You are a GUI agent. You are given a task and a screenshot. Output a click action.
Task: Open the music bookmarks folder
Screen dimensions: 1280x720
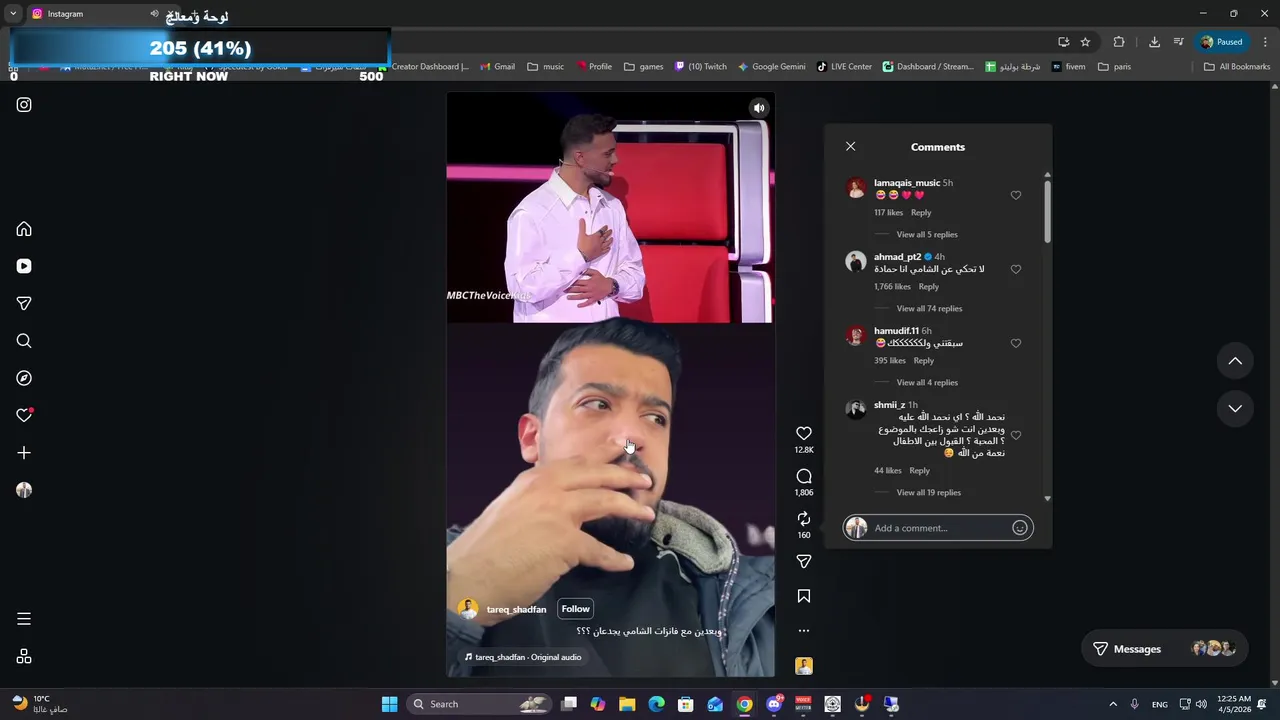546,66
